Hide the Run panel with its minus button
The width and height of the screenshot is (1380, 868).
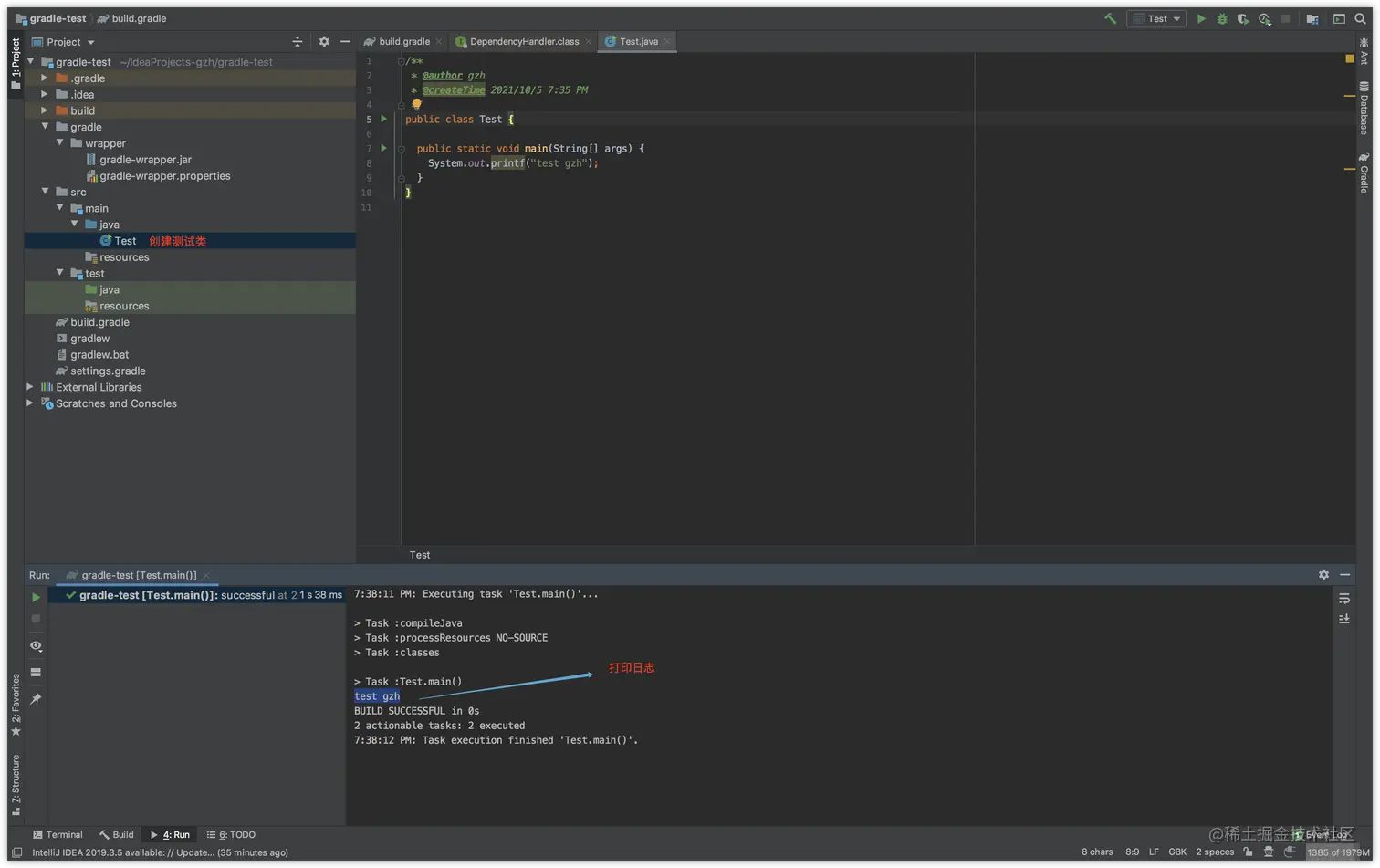tap(1344, 574)
